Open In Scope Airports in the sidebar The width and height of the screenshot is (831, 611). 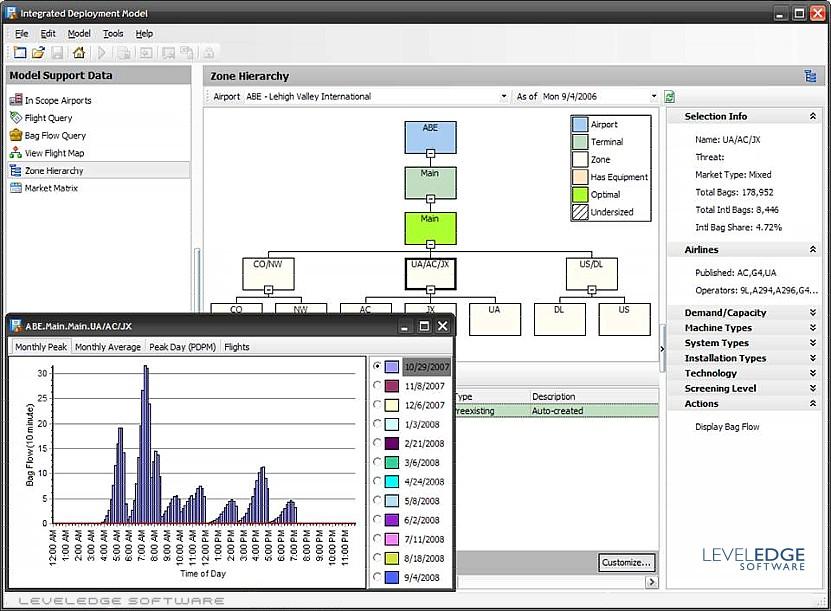pyautogui.click(x=57, y=101)
